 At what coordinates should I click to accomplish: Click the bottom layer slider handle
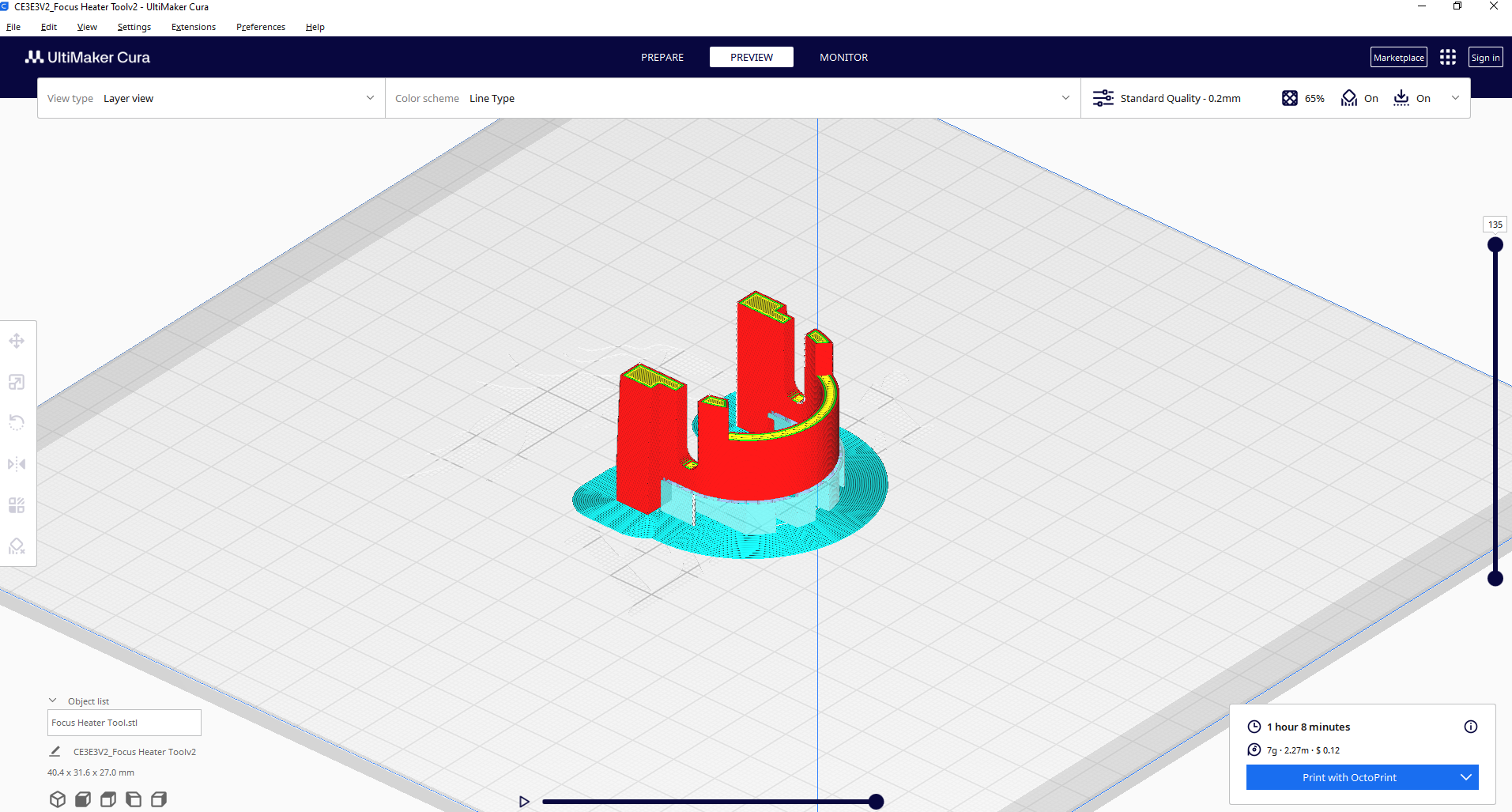tap(1495, 579)
